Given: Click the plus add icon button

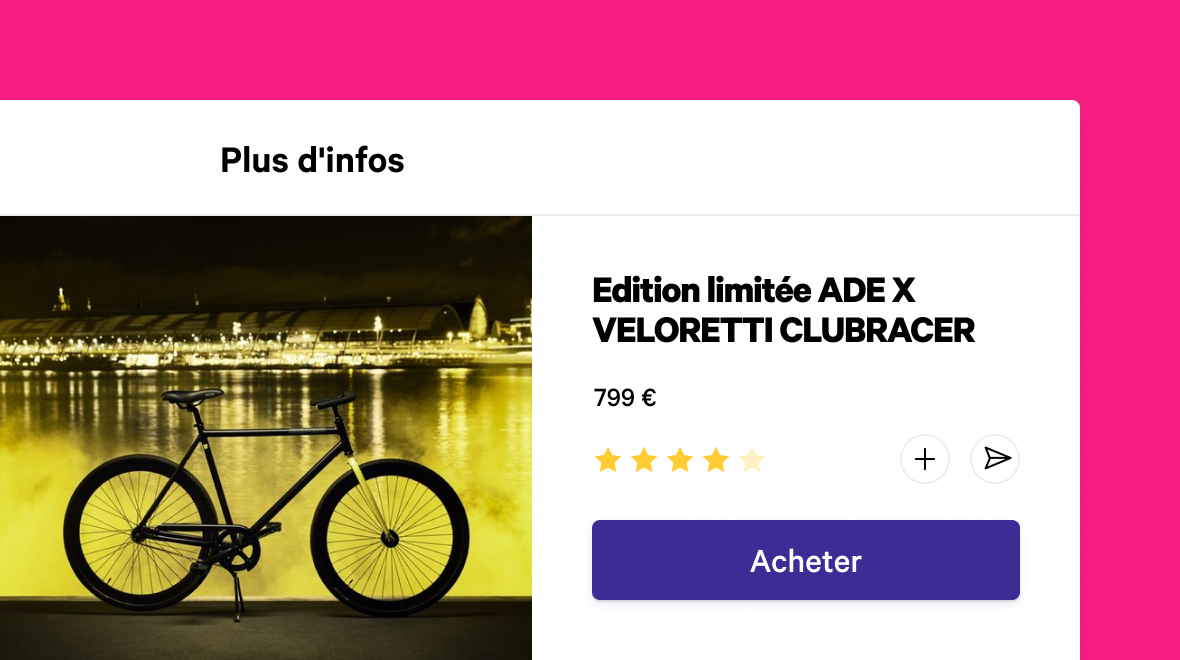Looking at the screenshot, I should click(x=925, y=459).
